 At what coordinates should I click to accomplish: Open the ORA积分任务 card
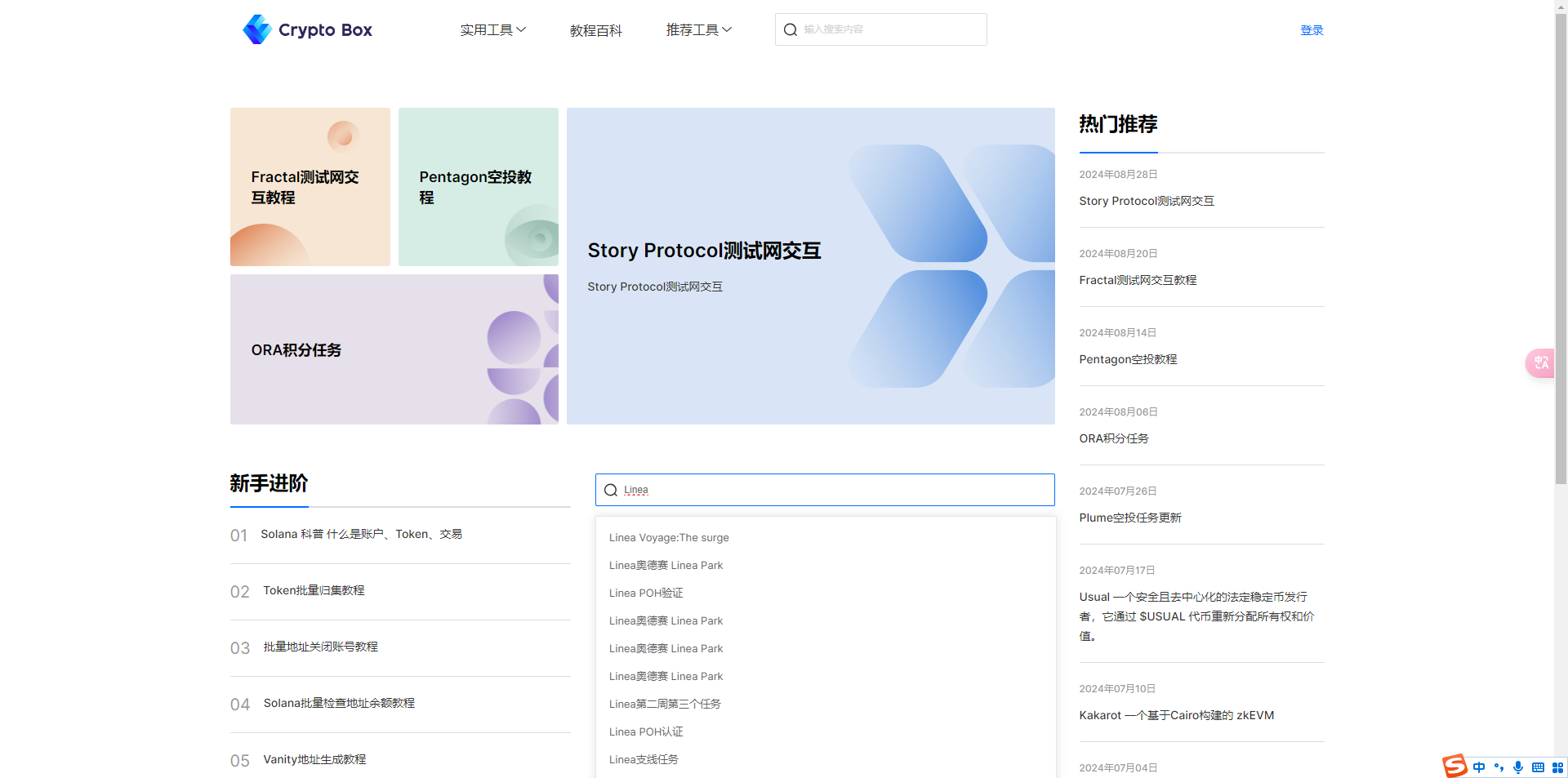(394, 349)
